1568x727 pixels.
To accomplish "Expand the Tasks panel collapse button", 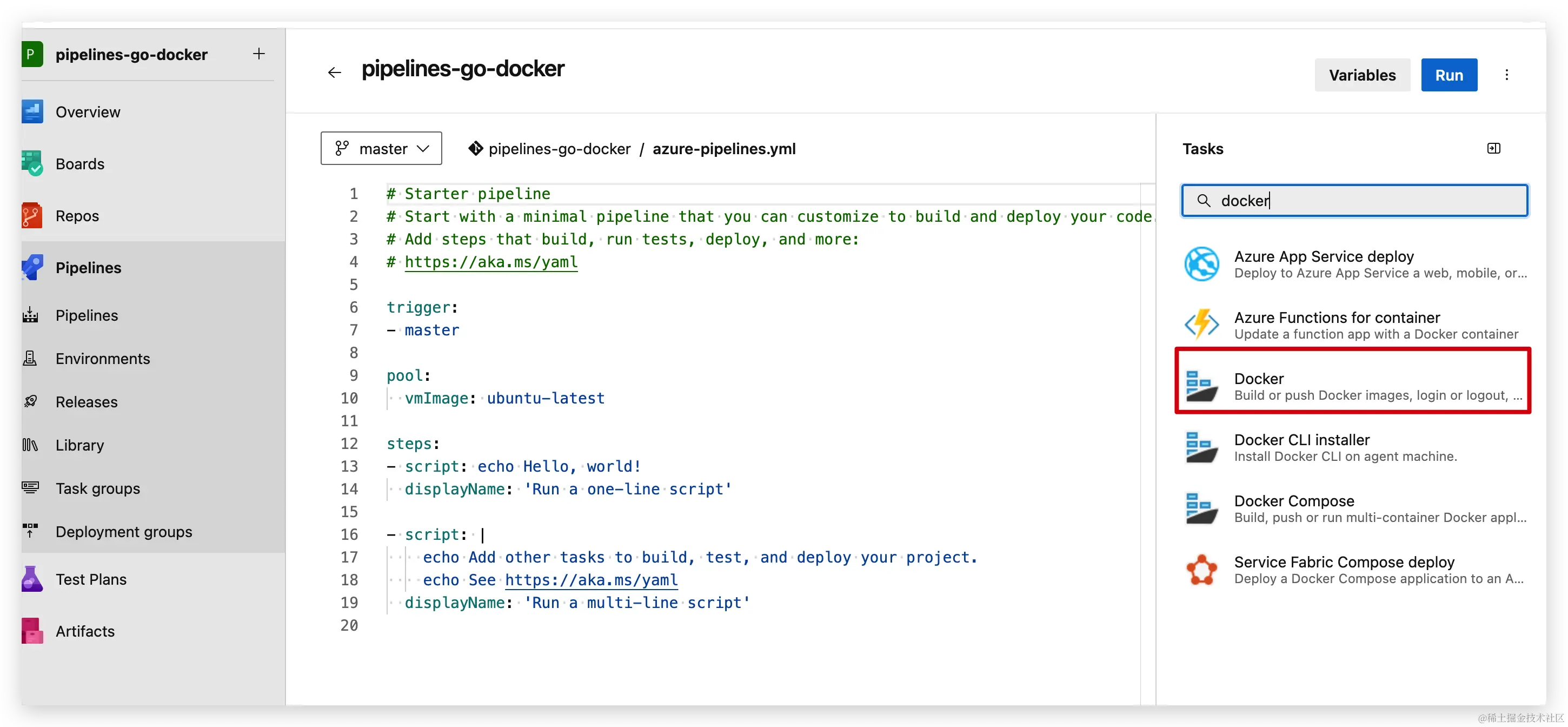I will point(1493,148).
